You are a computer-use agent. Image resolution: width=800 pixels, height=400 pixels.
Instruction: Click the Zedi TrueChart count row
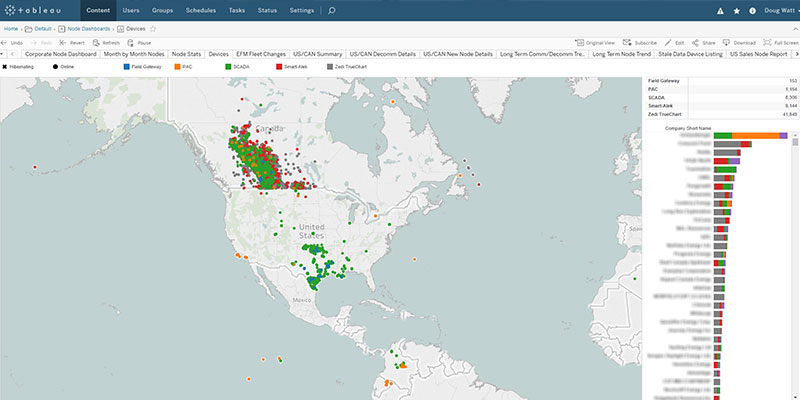point(722,115)
